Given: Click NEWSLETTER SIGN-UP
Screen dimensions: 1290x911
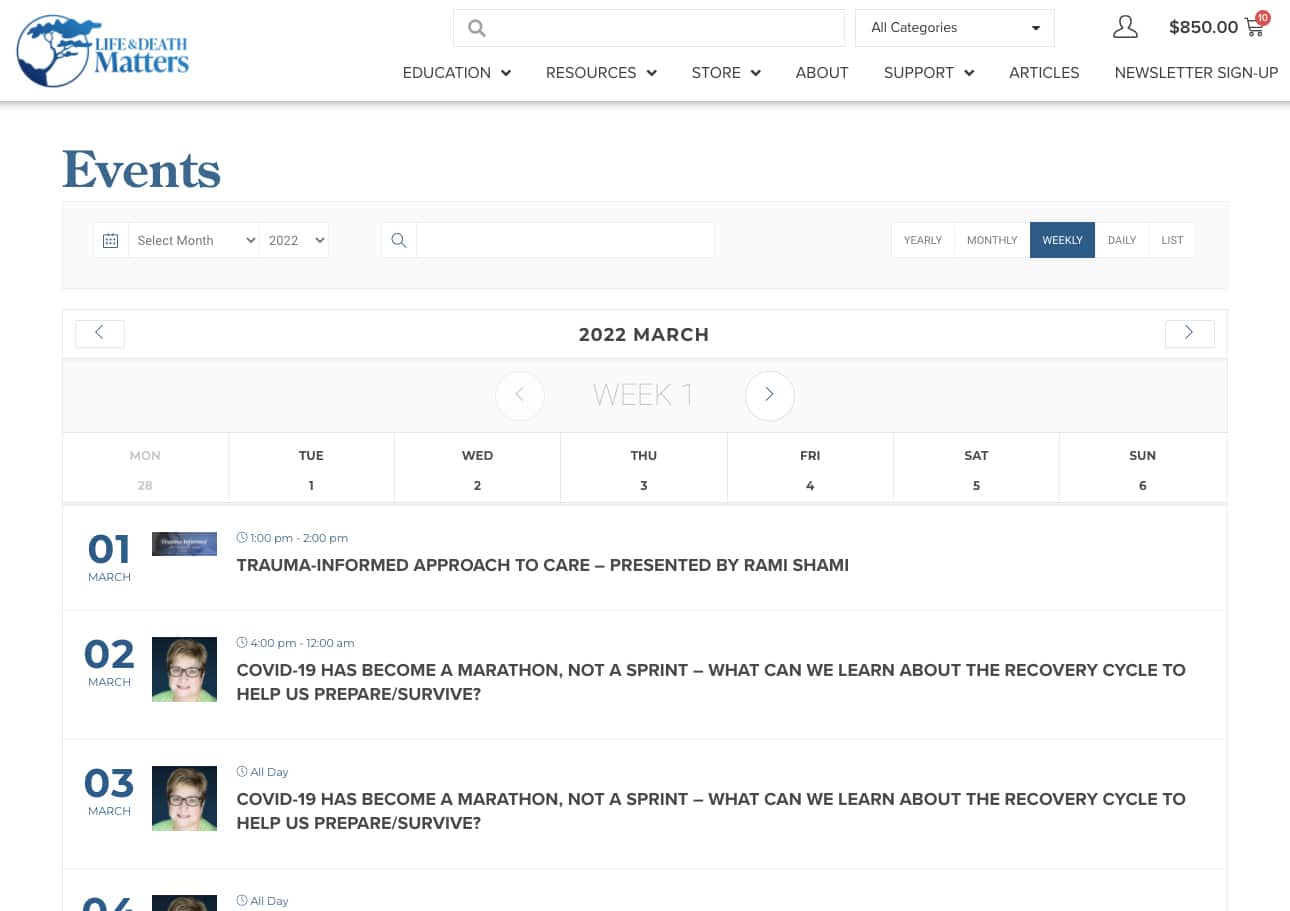Looking at the screenshot, I should click(1196, 73).
